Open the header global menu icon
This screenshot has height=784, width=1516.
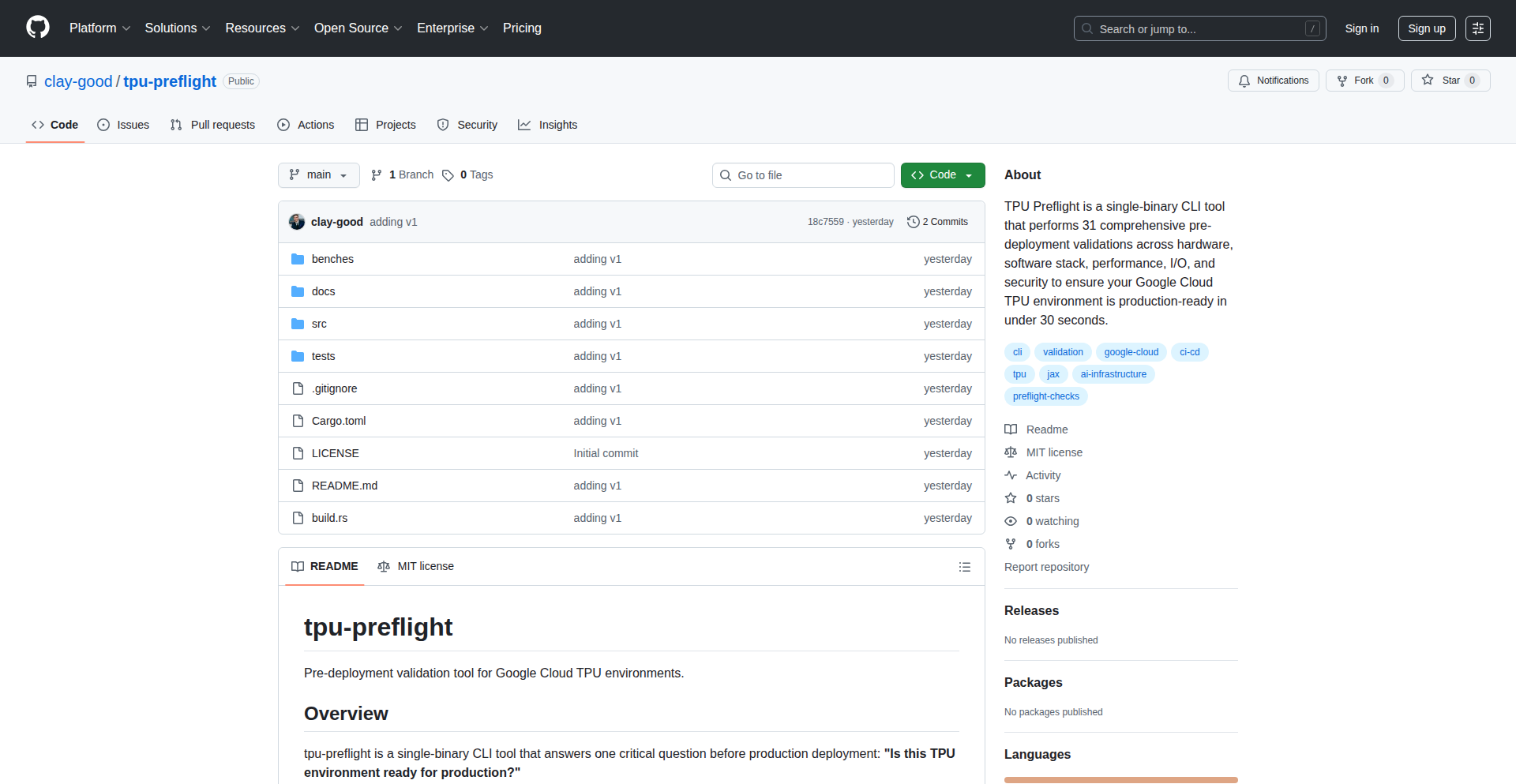pyautogui.click(x=1477, y=28)
